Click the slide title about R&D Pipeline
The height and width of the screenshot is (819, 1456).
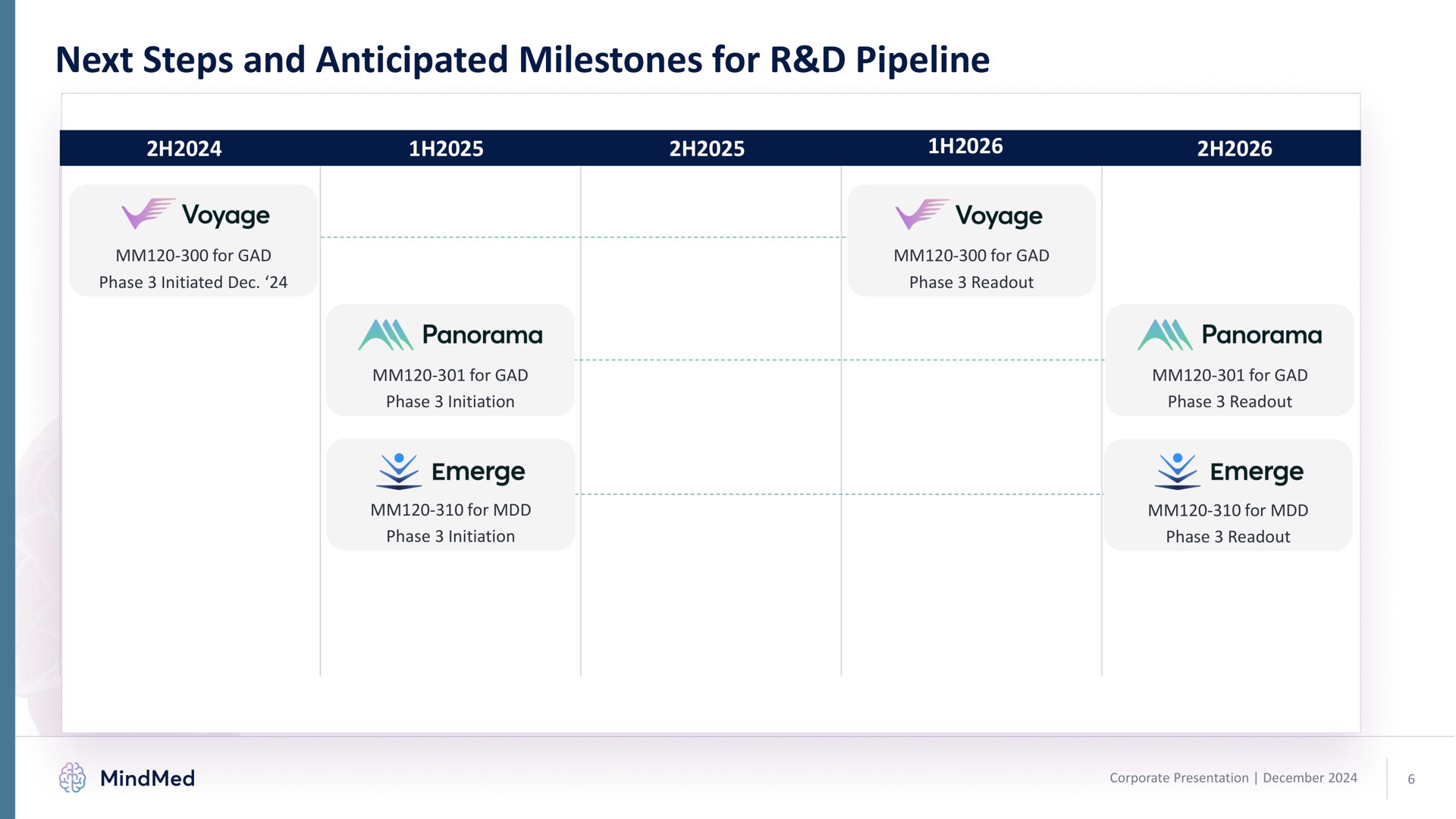[522, 60]
